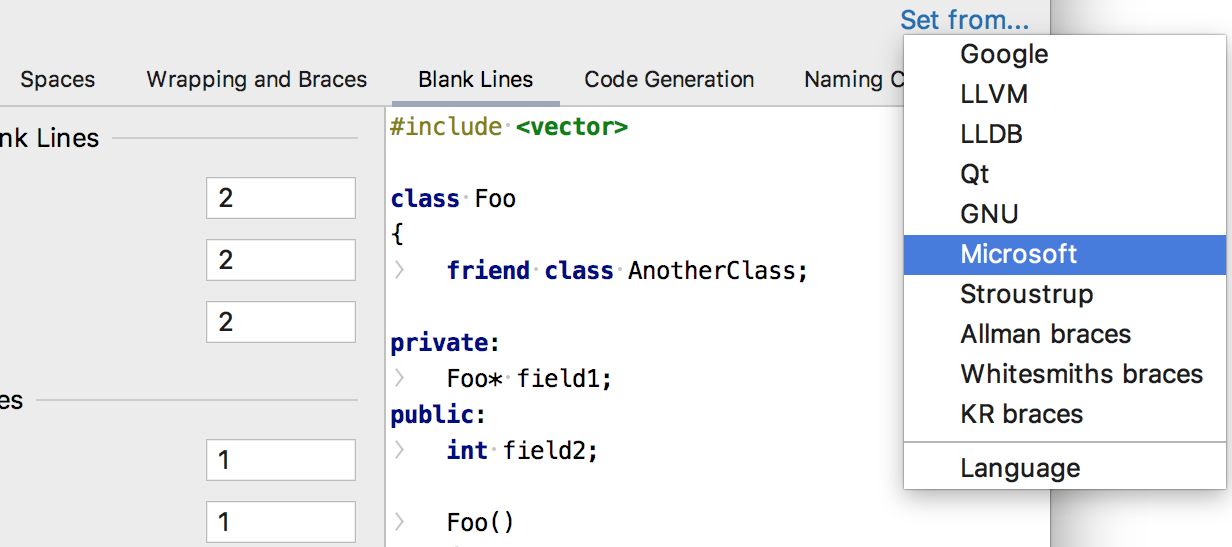Focus the last input field showing 1
This screenshot has width=1232, height=547.
pyautogui.click(x=280, y=522)
